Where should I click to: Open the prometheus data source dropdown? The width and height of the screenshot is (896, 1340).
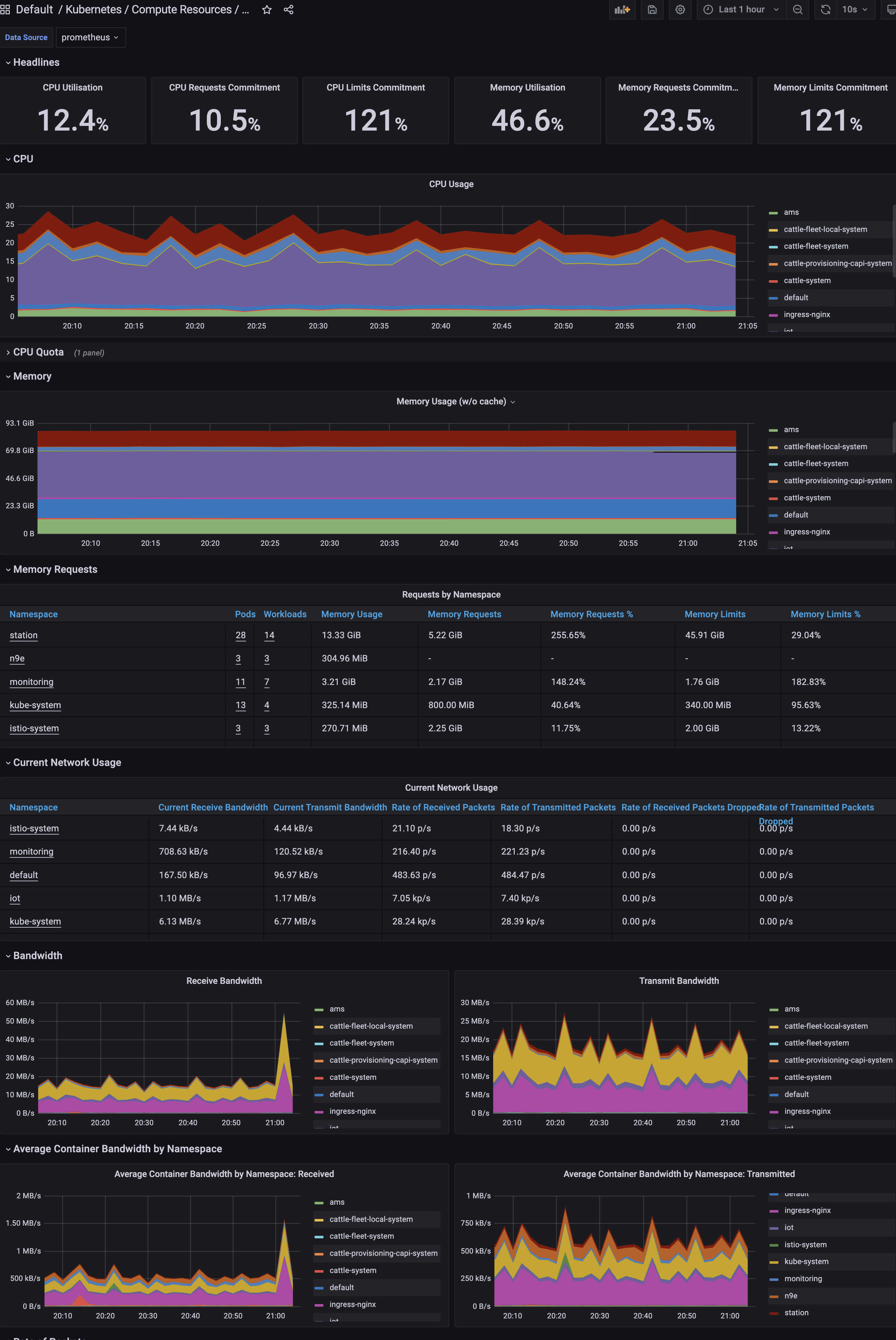pos(90,38)
